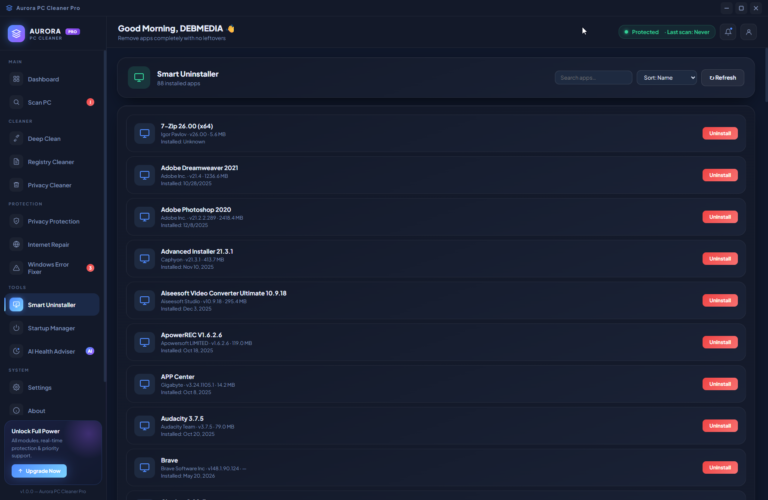Click Windows Error Fixer warning icon
Screen dimensions: 768x500
point(16,268)
